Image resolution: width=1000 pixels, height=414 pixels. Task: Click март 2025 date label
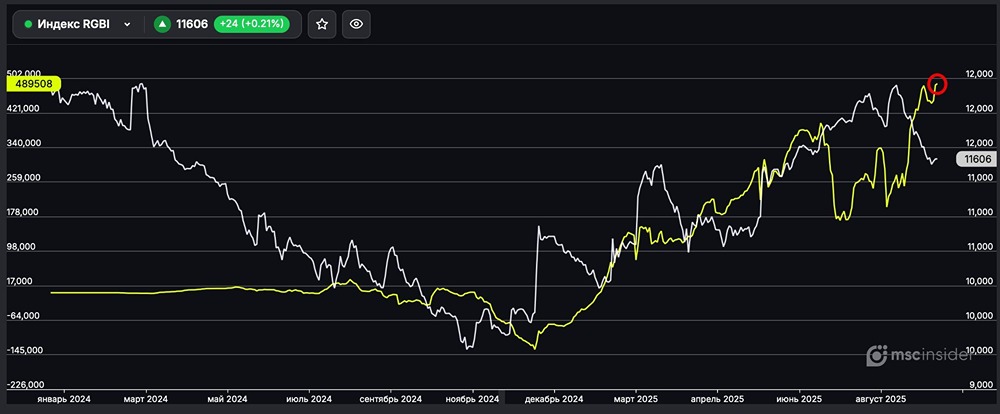[634, 397]
